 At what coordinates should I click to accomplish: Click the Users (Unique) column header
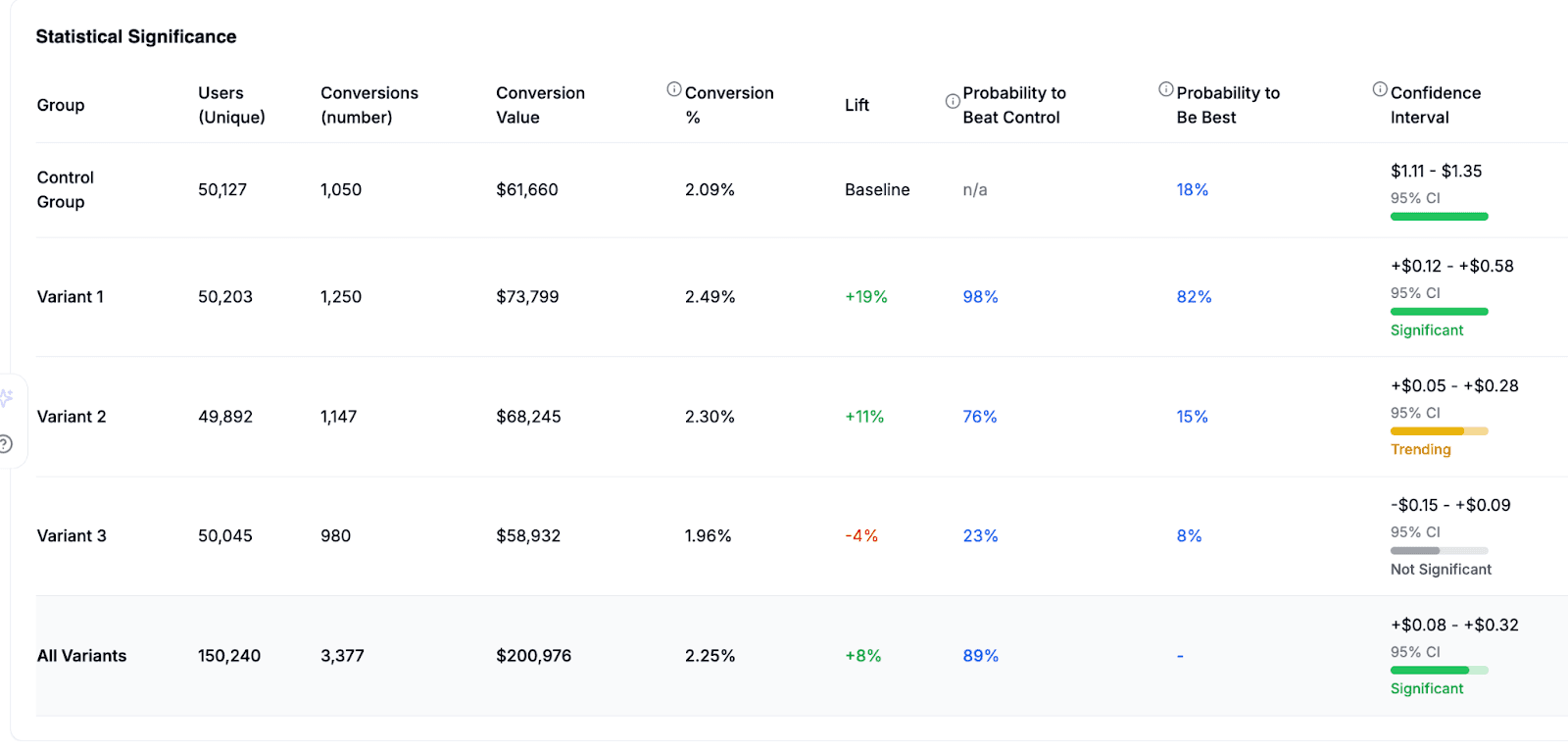(x=231, y=105)
